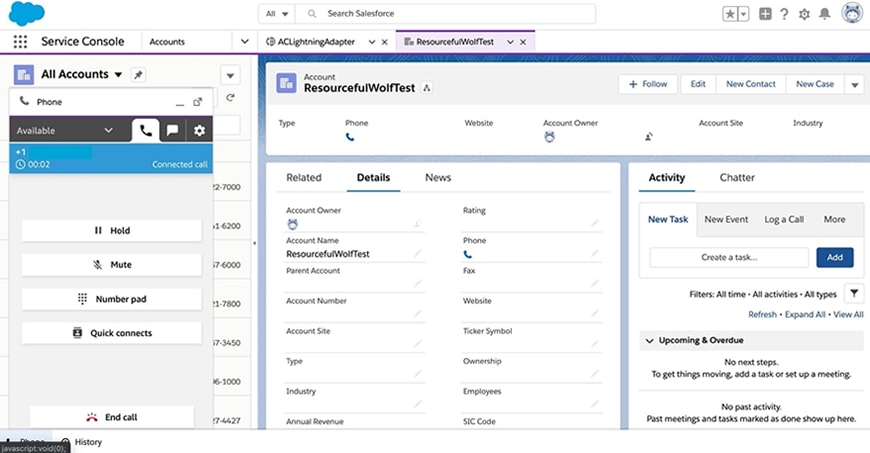
Task: Open the Notifications bell icon
Action: point(825,14)
